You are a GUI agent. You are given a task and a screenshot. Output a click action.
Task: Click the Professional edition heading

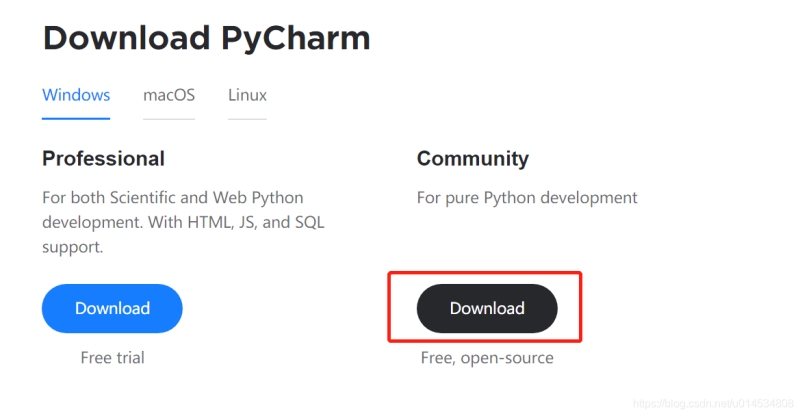click(x=103, y=159)
